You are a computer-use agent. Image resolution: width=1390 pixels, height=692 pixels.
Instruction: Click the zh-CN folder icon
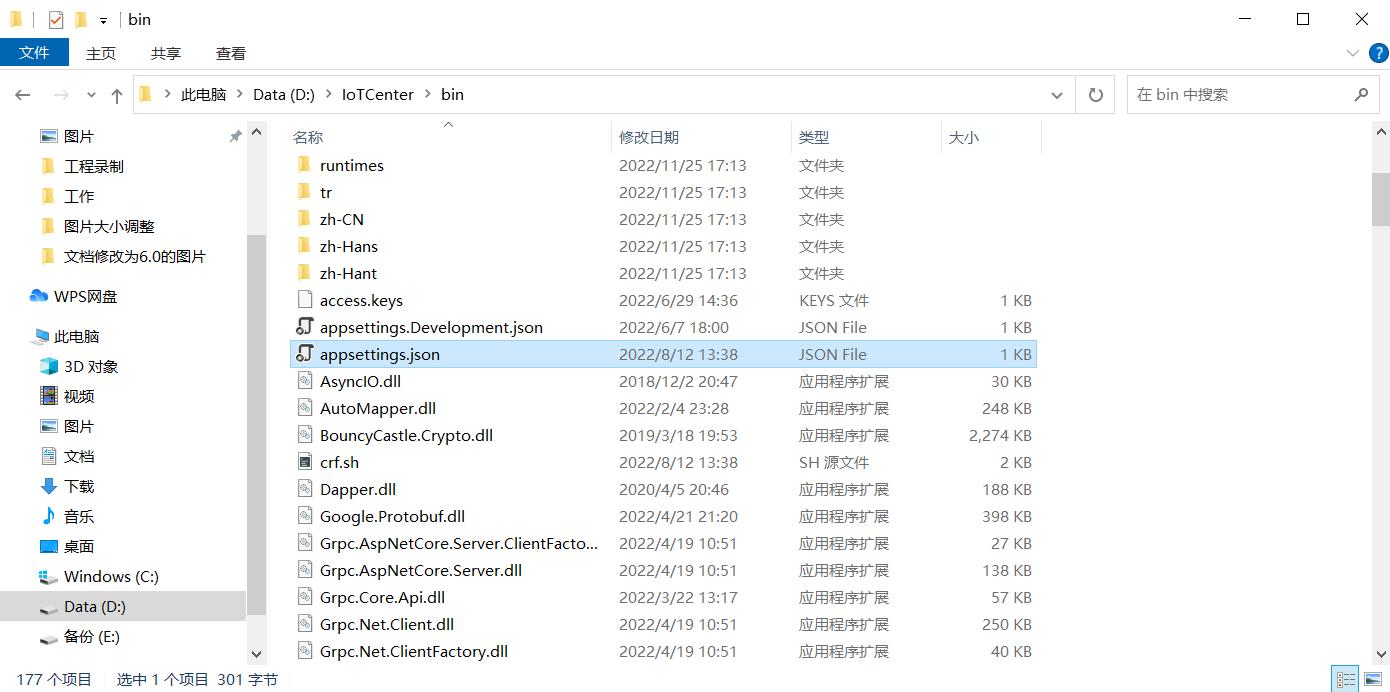[x=305, y=218]
